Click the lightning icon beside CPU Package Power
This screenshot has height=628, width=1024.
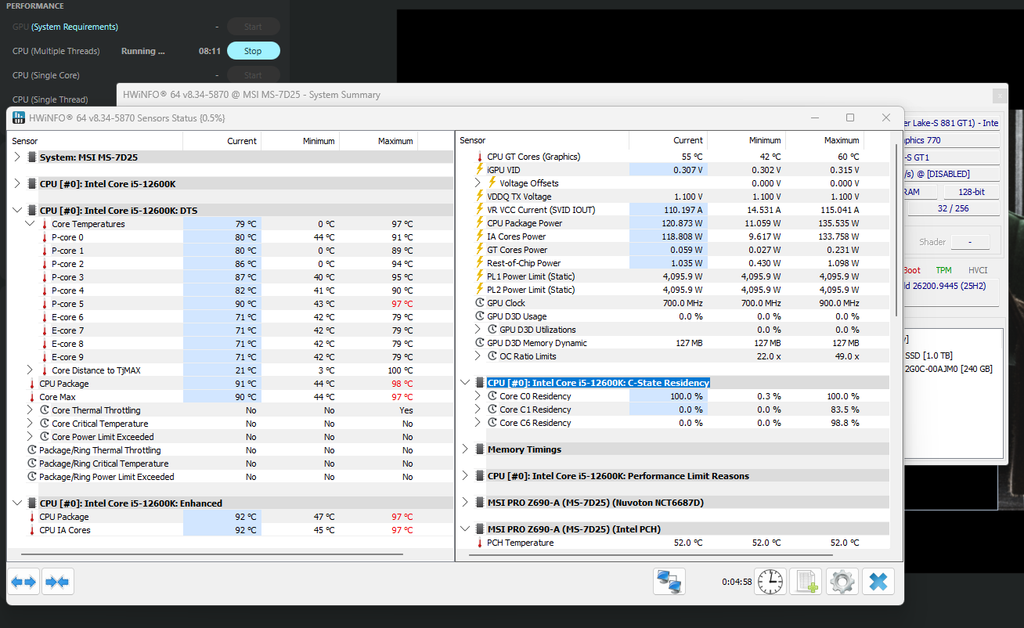pos(480,223)
